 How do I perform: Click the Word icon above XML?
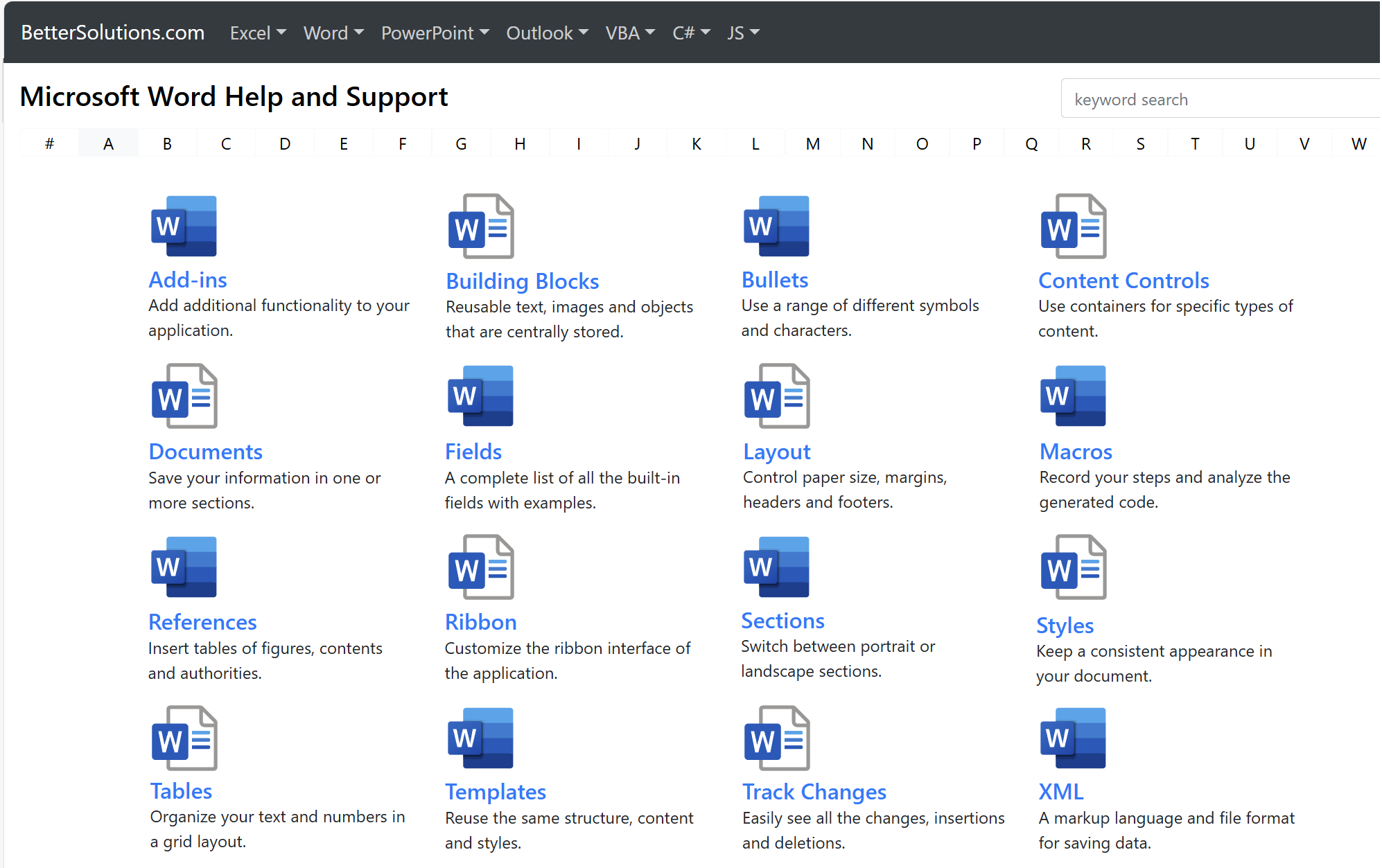pyautogui.click(x=1073, y=738)
